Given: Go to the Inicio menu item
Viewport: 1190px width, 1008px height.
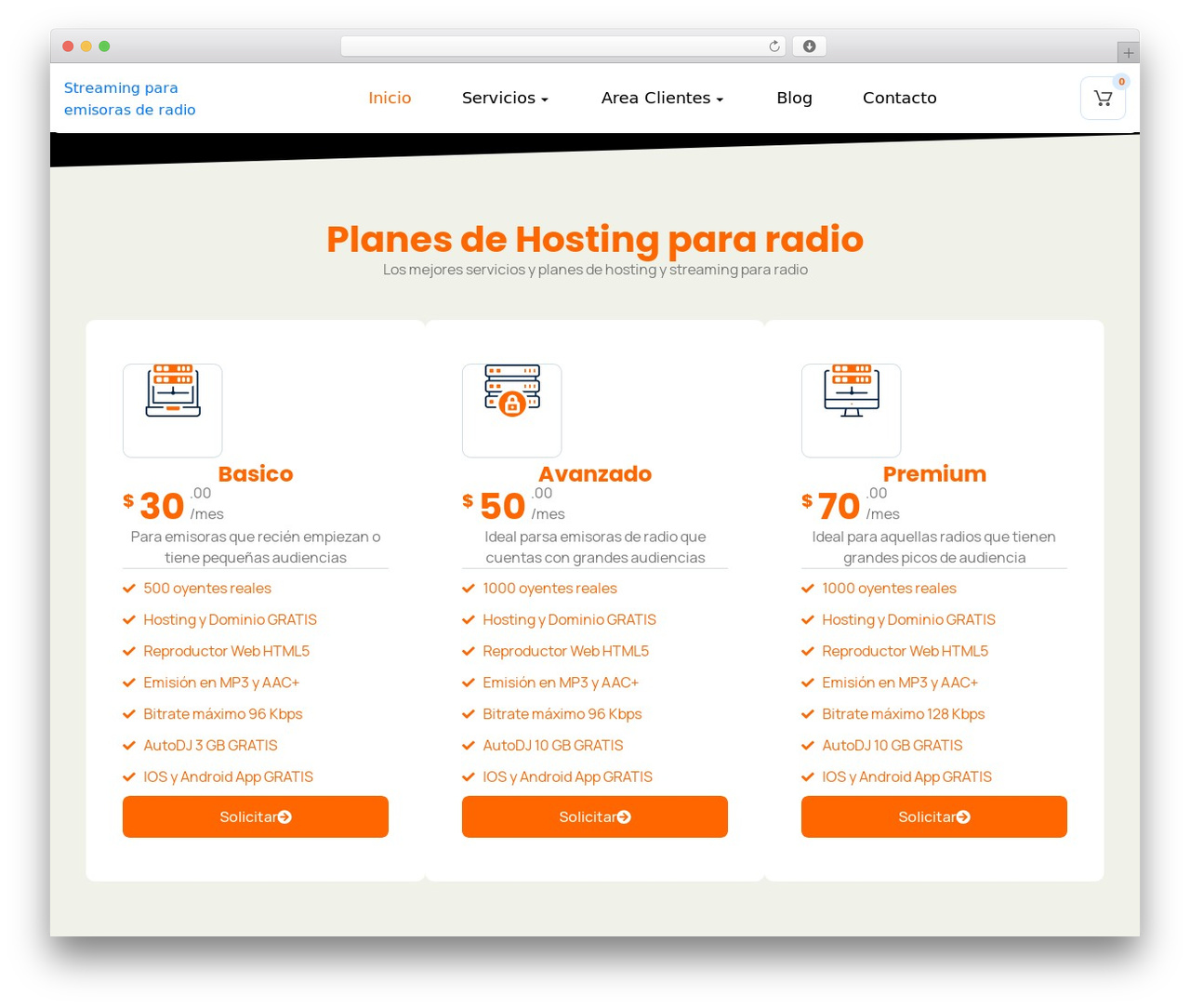Looking at the screenshot, I should (x=390, y=98).
